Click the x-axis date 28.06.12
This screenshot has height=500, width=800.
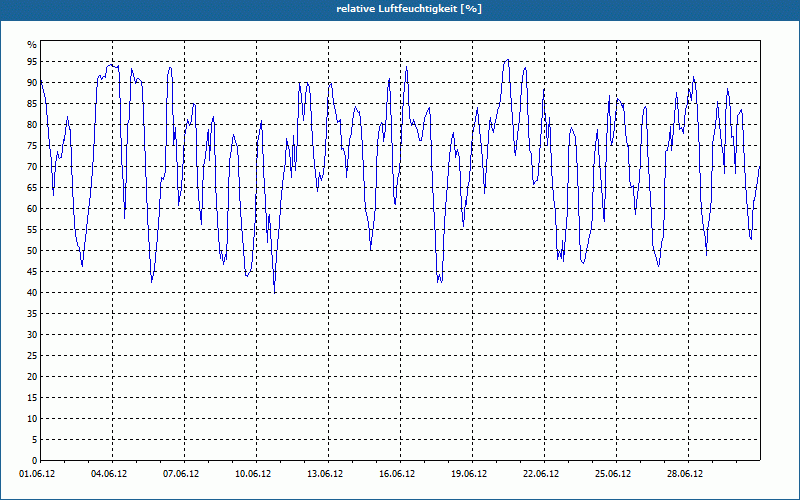(685, 474)
